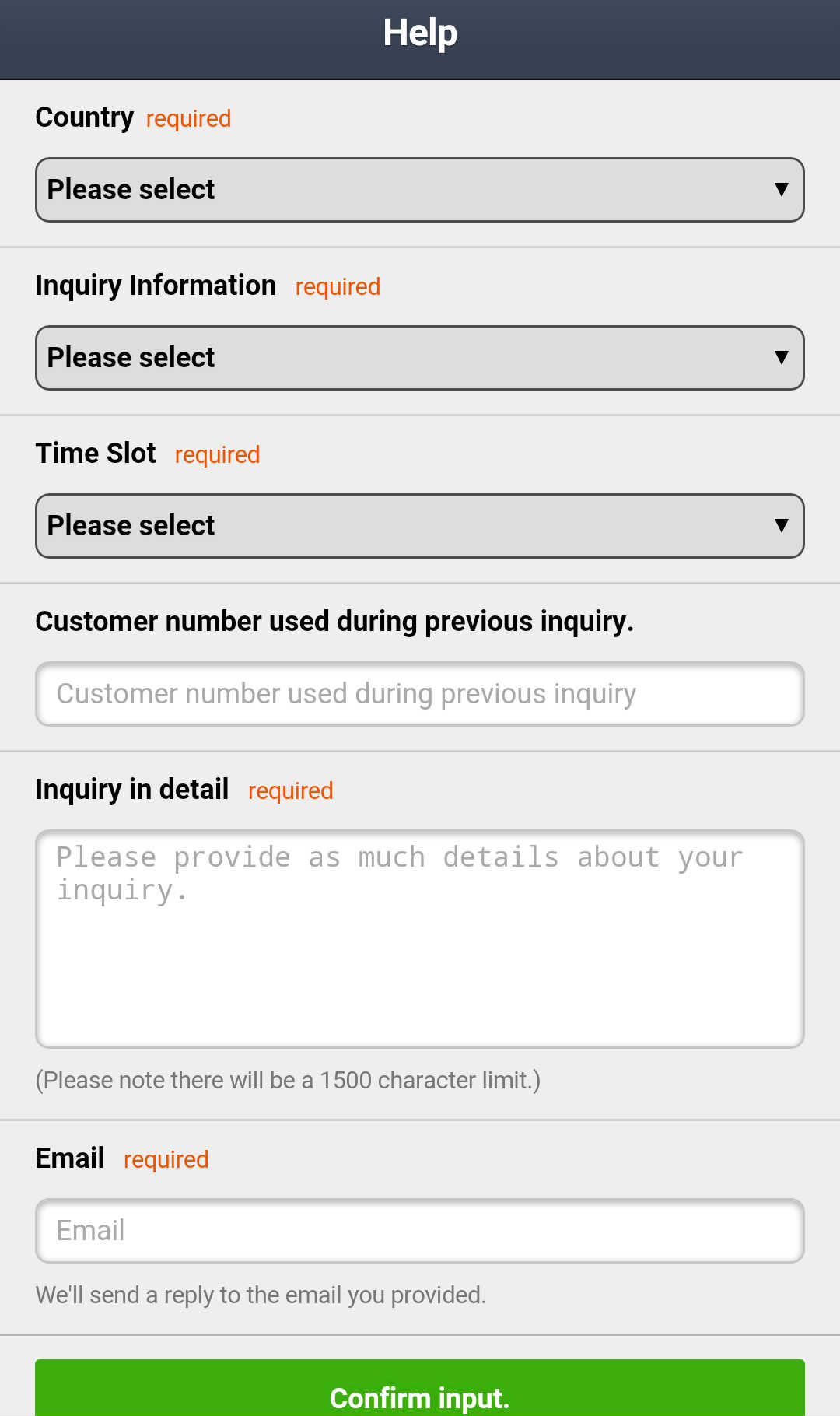Click the Inquiry Information label
The height and width of the screenshot is (1416, 840).
click(156, 286)
